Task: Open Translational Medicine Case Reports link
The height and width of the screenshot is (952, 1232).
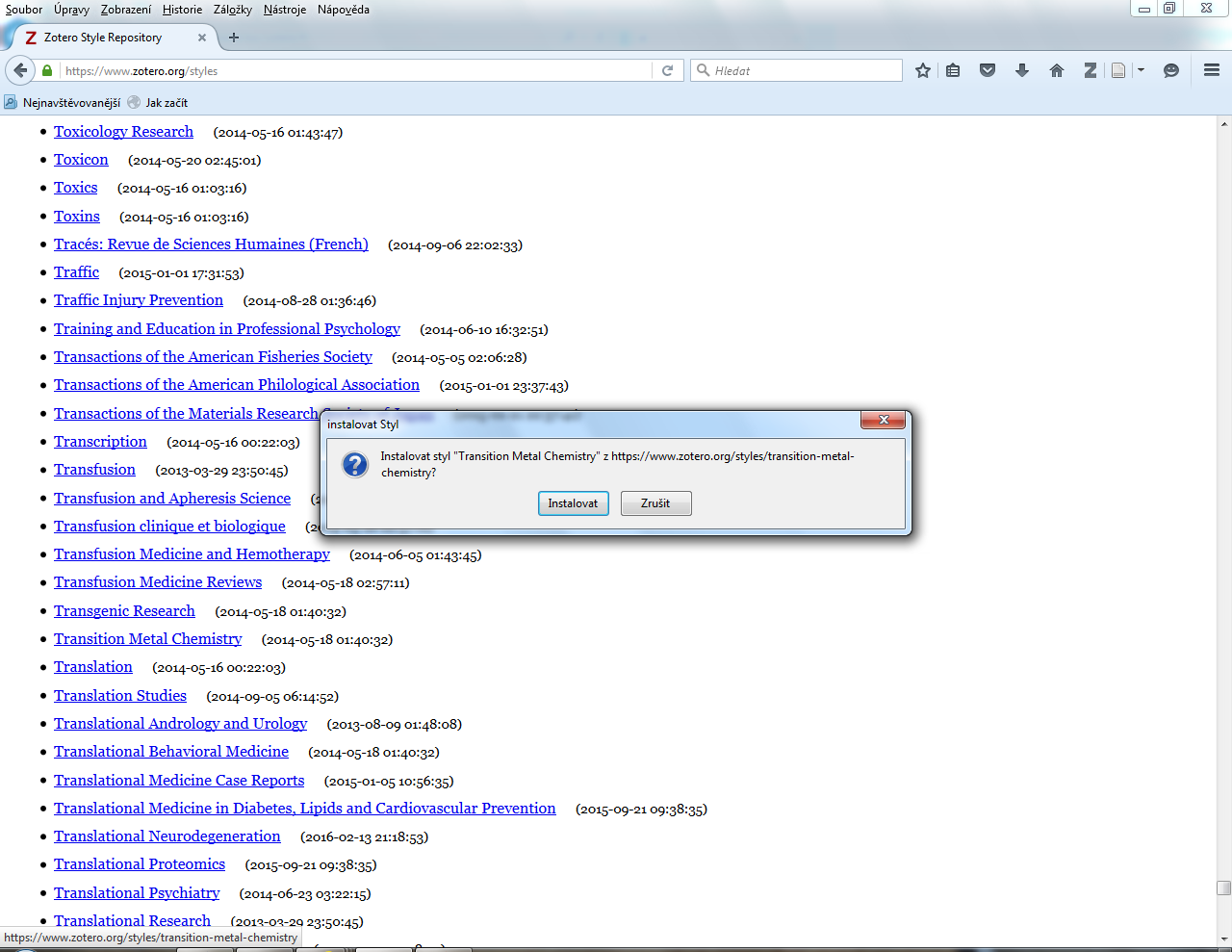Action: click(179, 781)
